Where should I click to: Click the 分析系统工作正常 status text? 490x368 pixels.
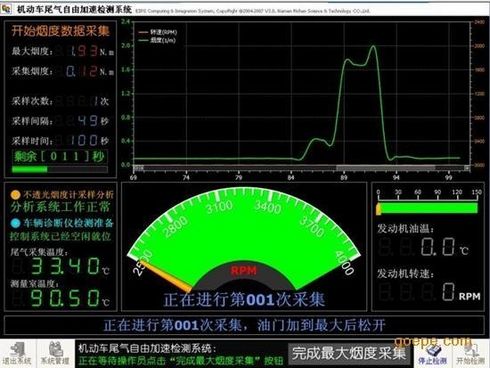(x=60, y=207)
